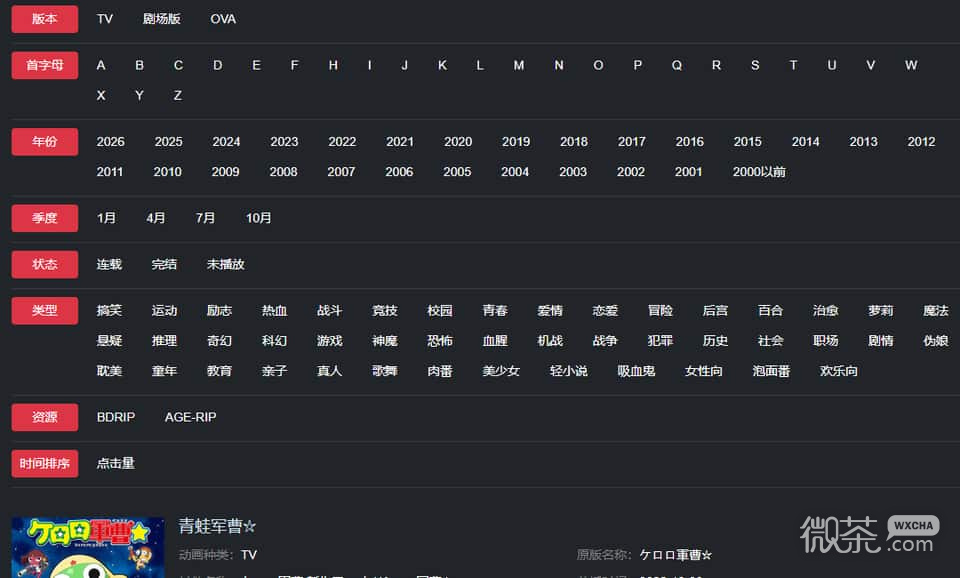Viewport: 960px width, 578px height.
Task: Click the 年份 red category label
Action: pyautogui.click(x=45, y=141)
